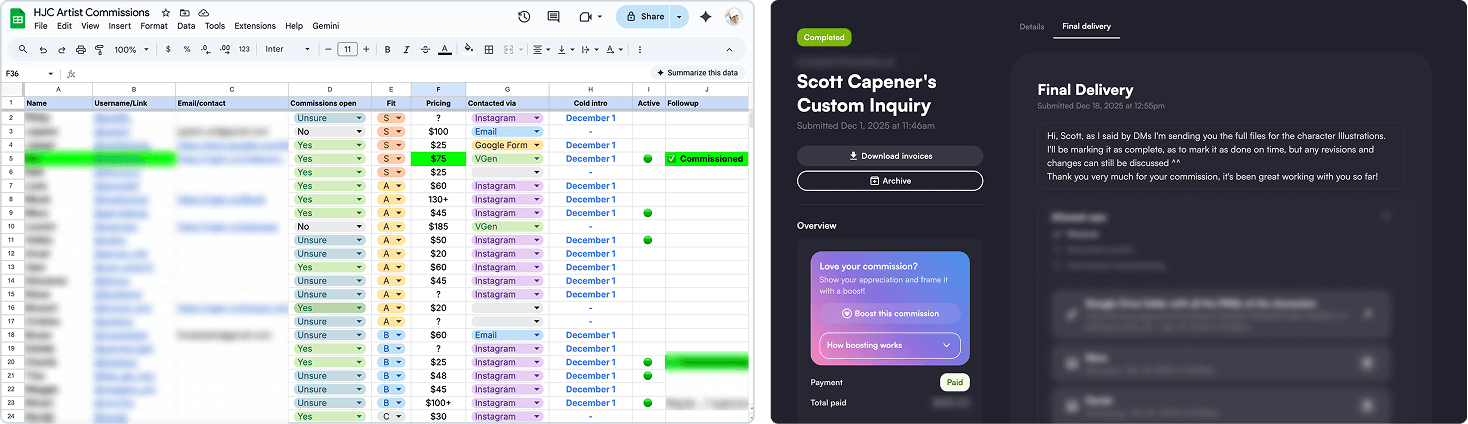Screen dimensions: 1468x424
Task: Click the print icon in toolbar
Action: click(x=80, y=49)
